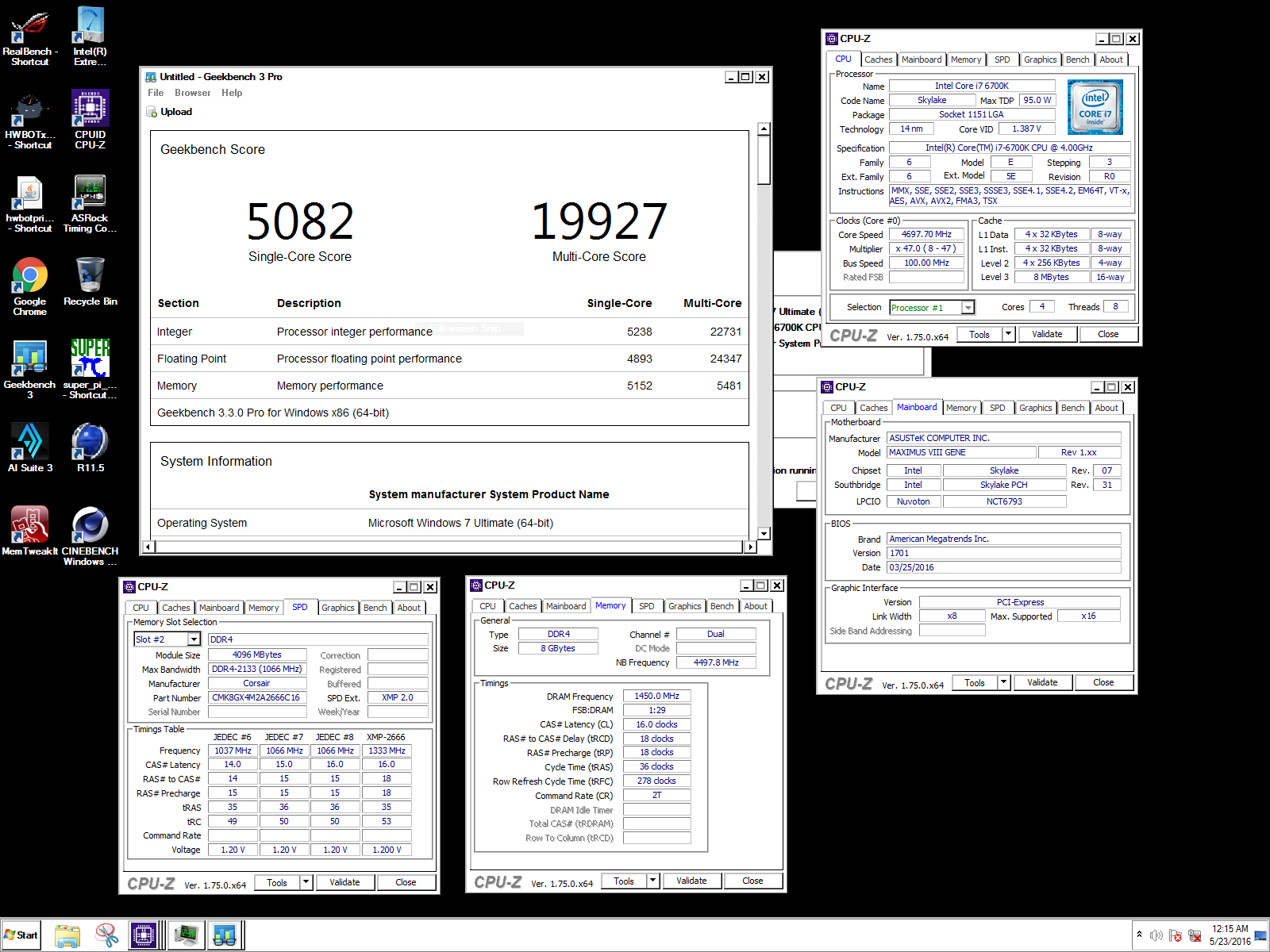
Task: Open the Google Chrome desktop icon
Action: [30, 287]
